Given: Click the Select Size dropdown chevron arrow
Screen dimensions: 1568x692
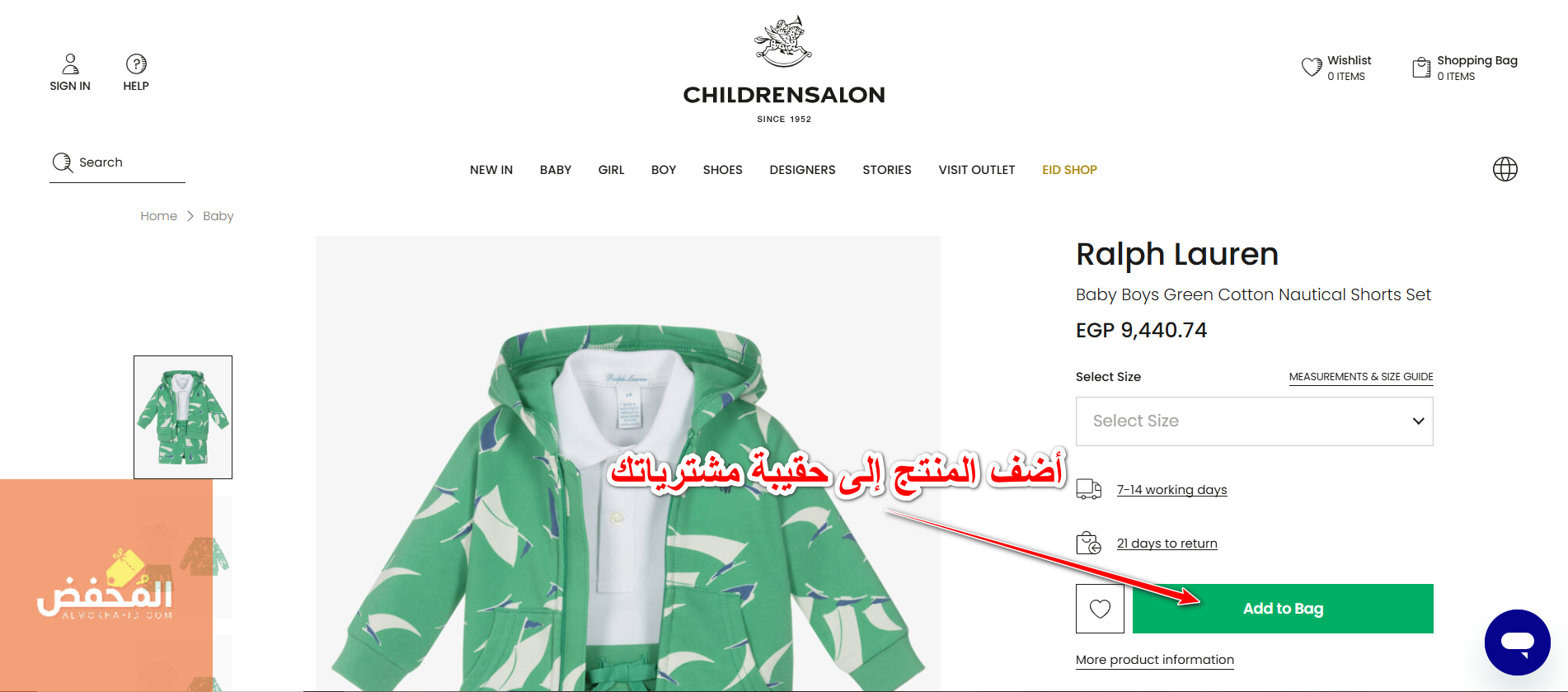Looking at the screenshot, I should click(x=1418, y=421).
